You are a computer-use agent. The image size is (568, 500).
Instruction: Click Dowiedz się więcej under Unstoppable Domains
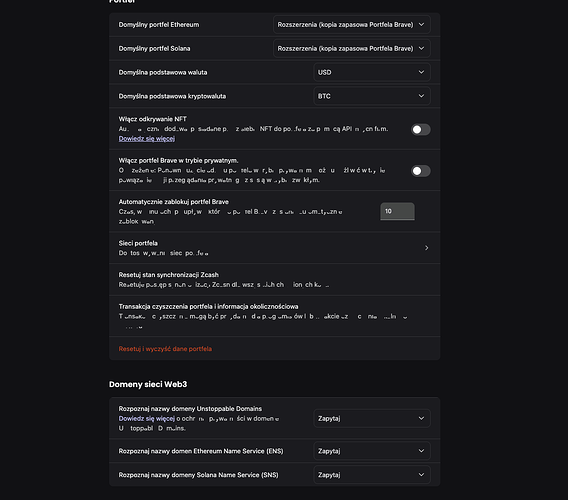coord(147,418)
